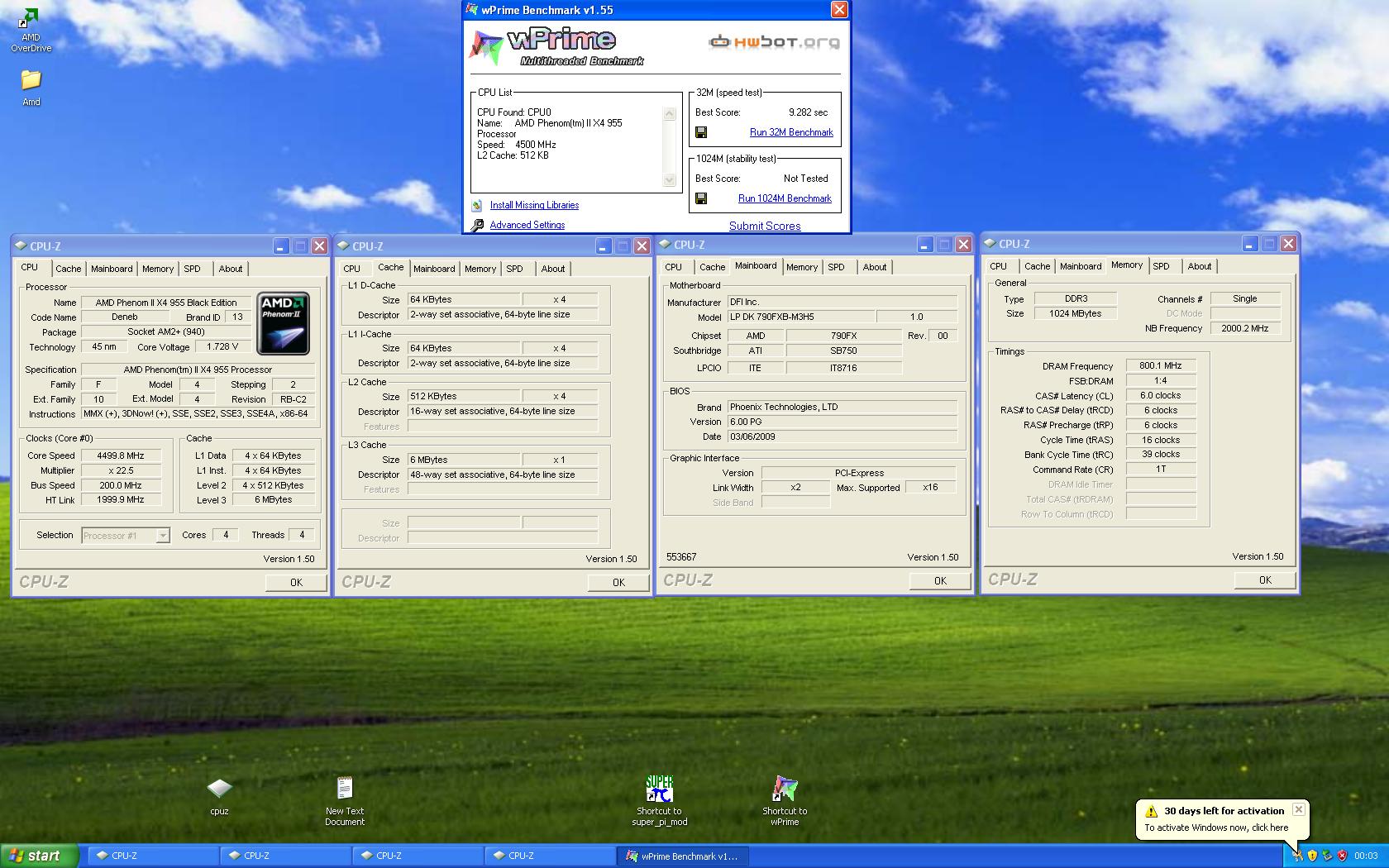Open Mainboard tab in first CPU-Z window
The height and width of the screenshot is (868, 1389).
coord(112,269)
